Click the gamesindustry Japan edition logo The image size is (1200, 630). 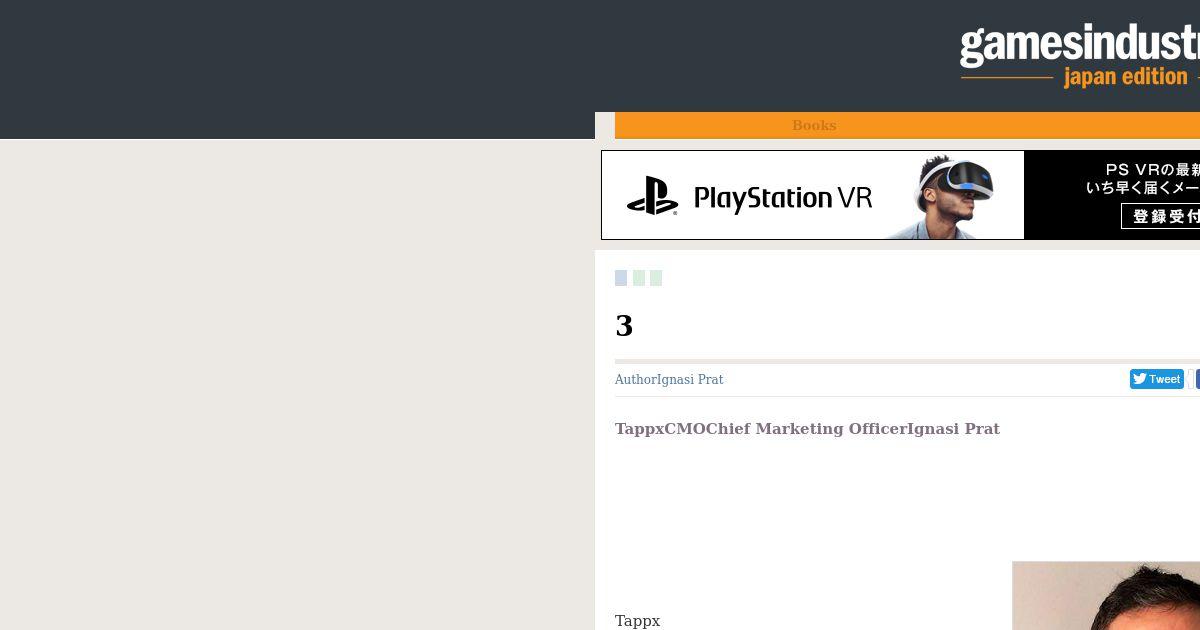pyautogui.click(x=1080, y=57)
